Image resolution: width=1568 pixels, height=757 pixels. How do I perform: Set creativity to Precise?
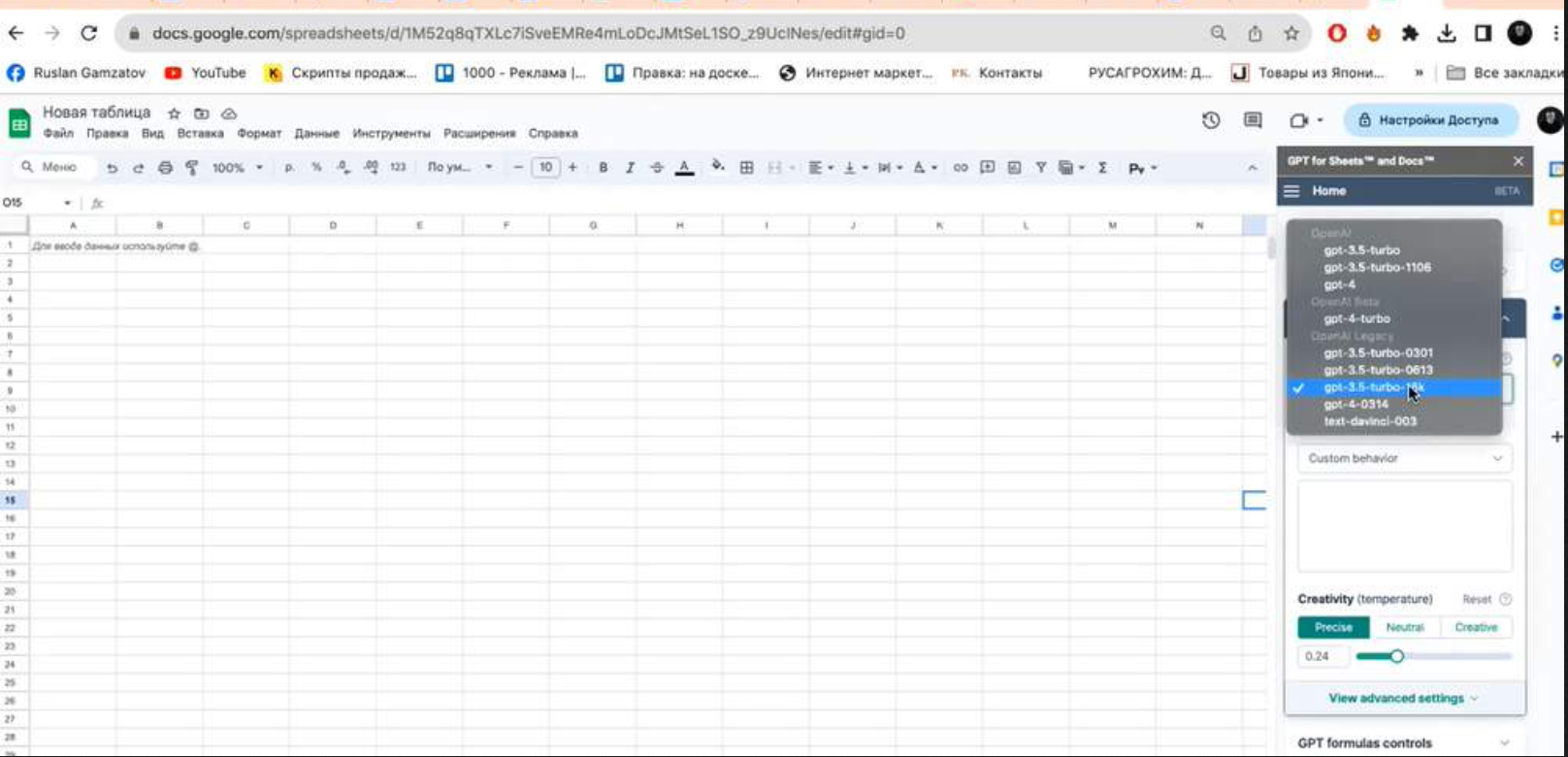[1333, 627]
